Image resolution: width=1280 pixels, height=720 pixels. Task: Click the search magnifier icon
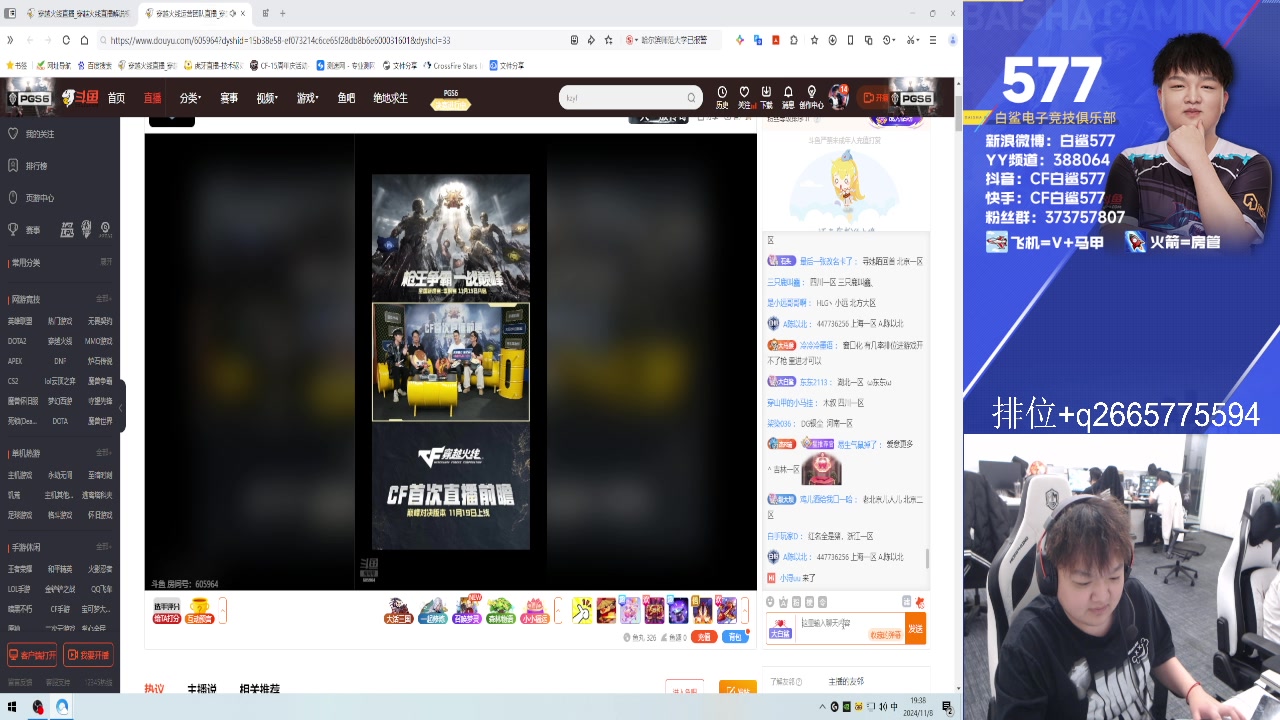click(691, 98)
